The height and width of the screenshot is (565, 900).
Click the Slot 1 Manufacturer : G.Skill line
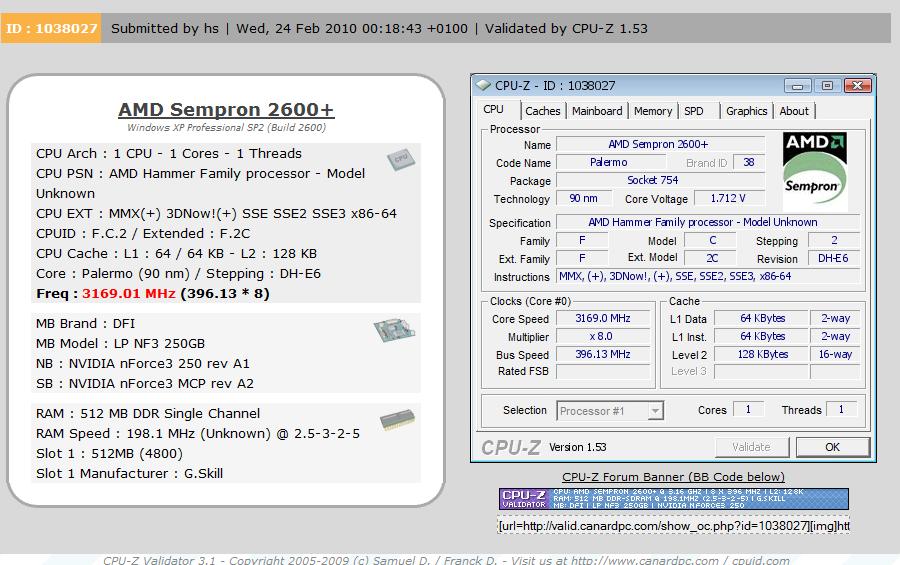pyautogui.click(x=129, y=474)
